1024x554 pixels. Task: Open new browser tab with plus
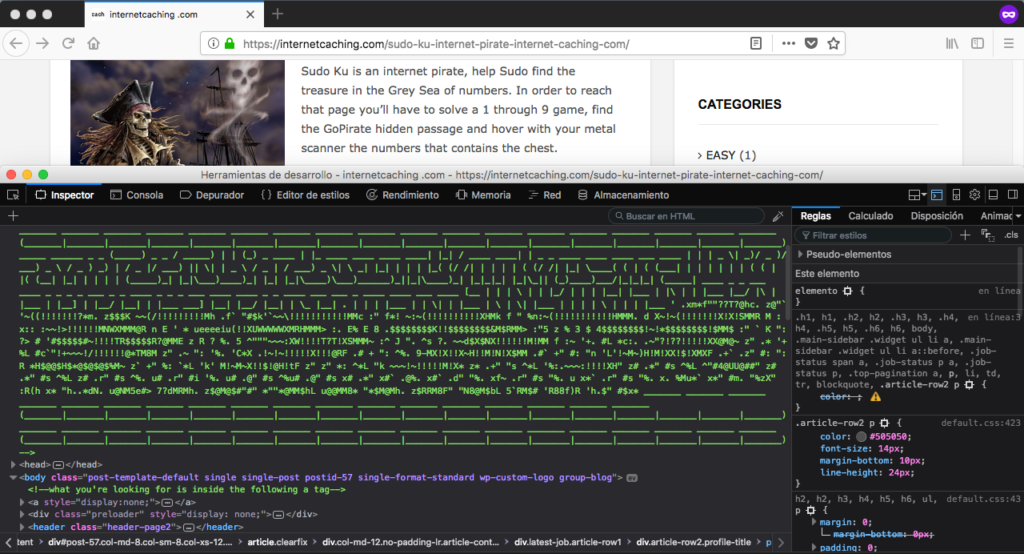tap(278, 14)
